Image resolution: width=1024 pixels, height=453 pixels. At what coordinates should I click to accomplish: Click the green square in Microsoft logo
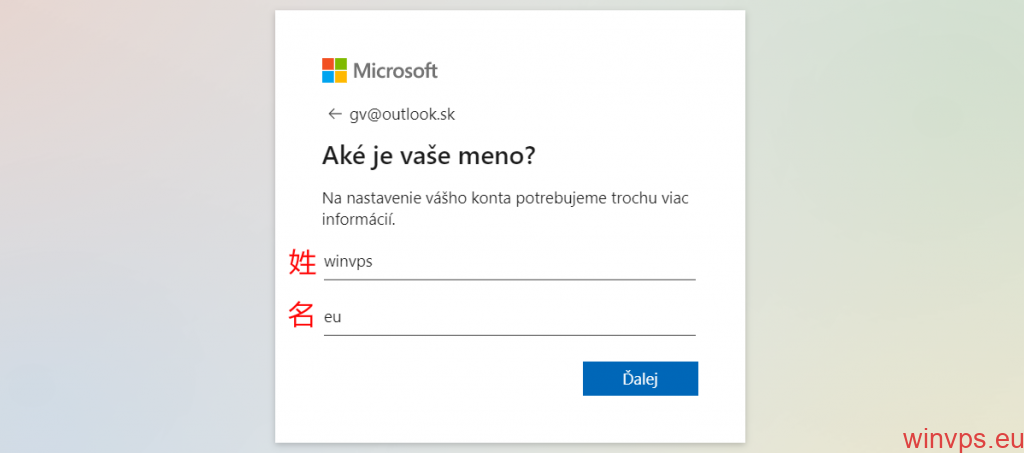pos(341,64)
